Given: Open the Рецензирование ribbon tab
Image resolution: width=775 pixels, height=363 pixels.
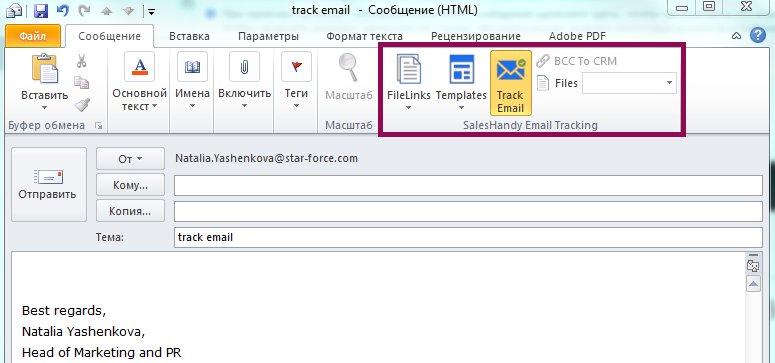Looking at the screenshot, I should point(475,36).
